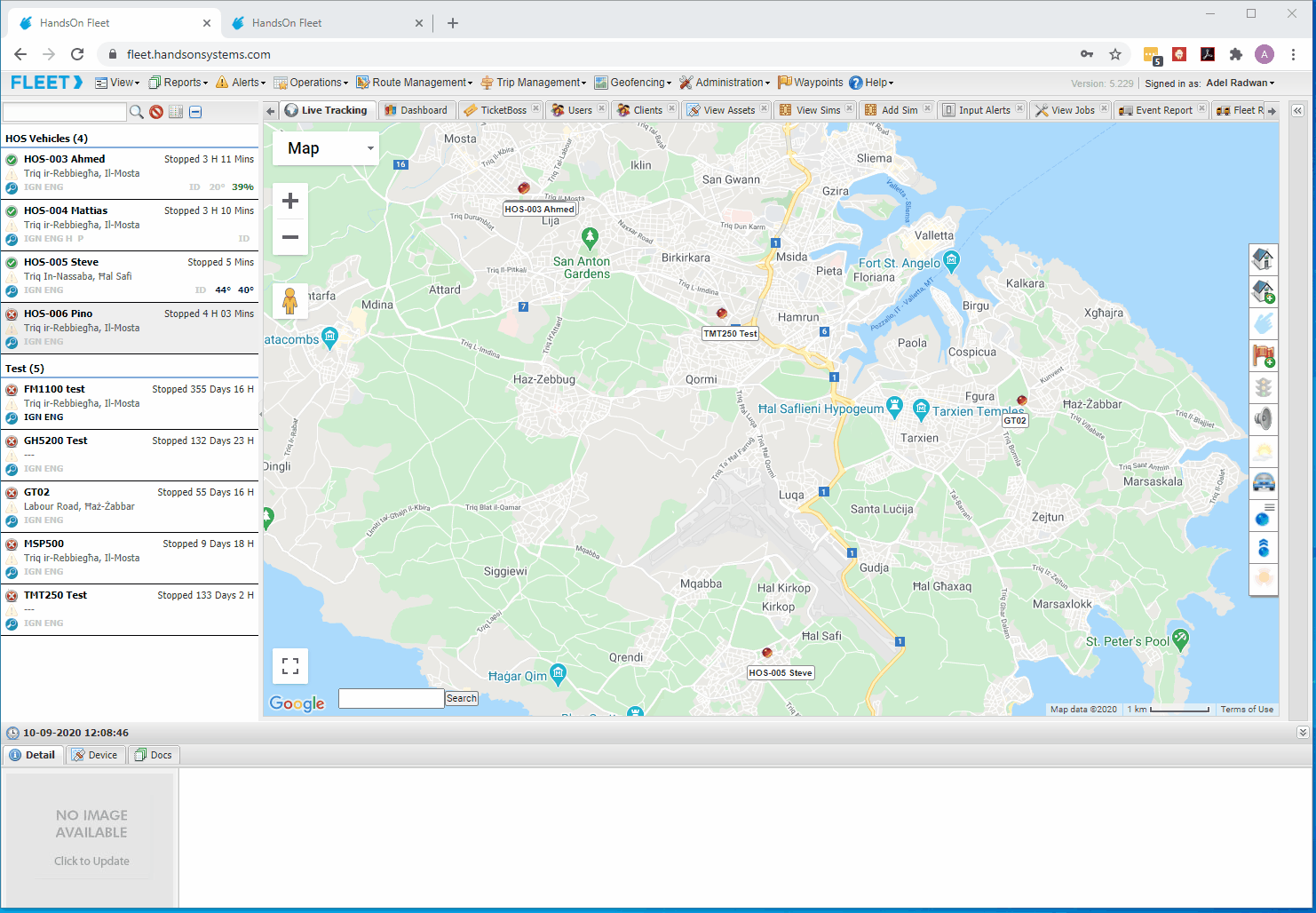Zoom in on the map
The width and height of the screenshot is (1316, 913).
point(290,202)
